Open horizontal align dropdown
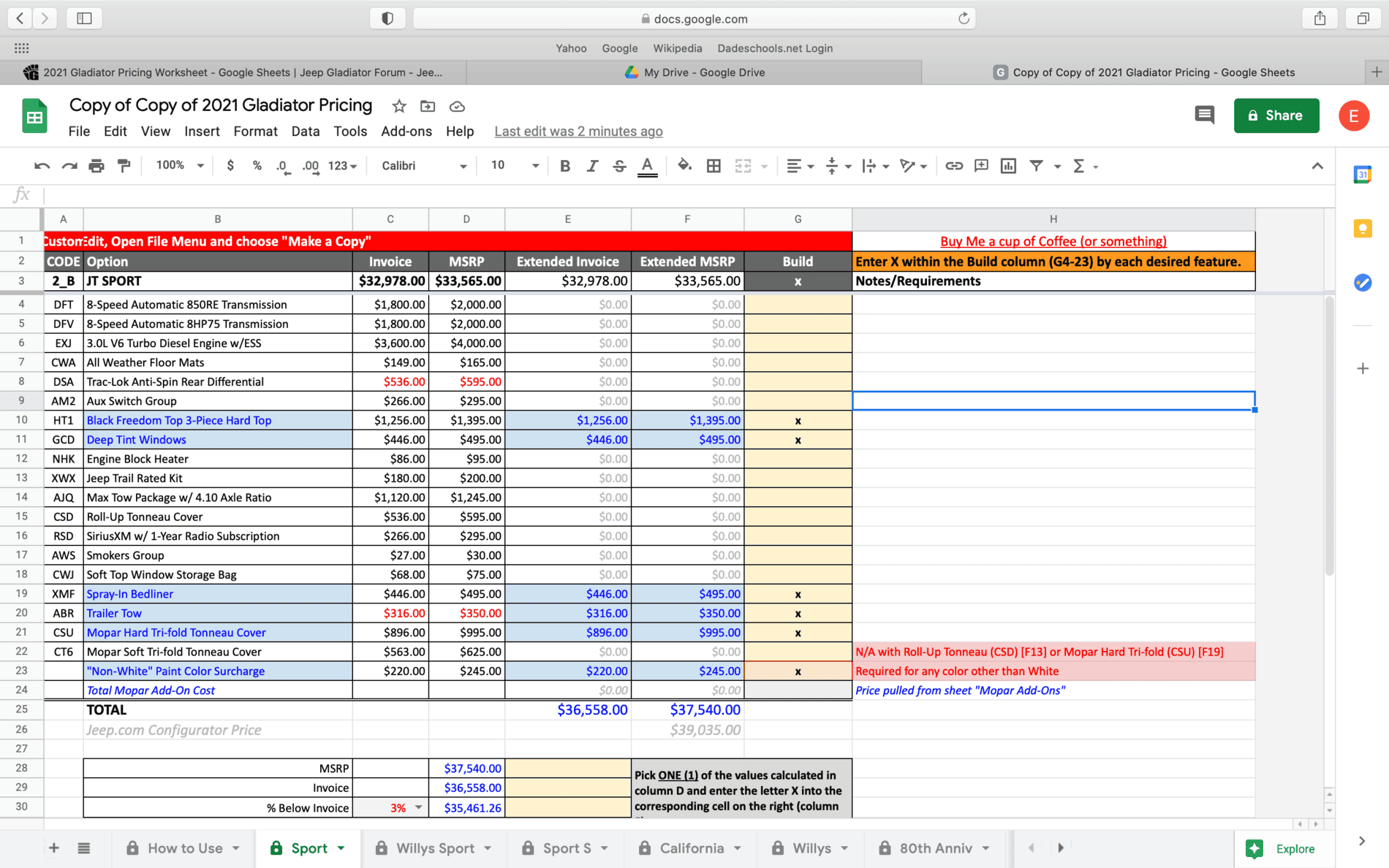1389x868 pixels. 800,166
